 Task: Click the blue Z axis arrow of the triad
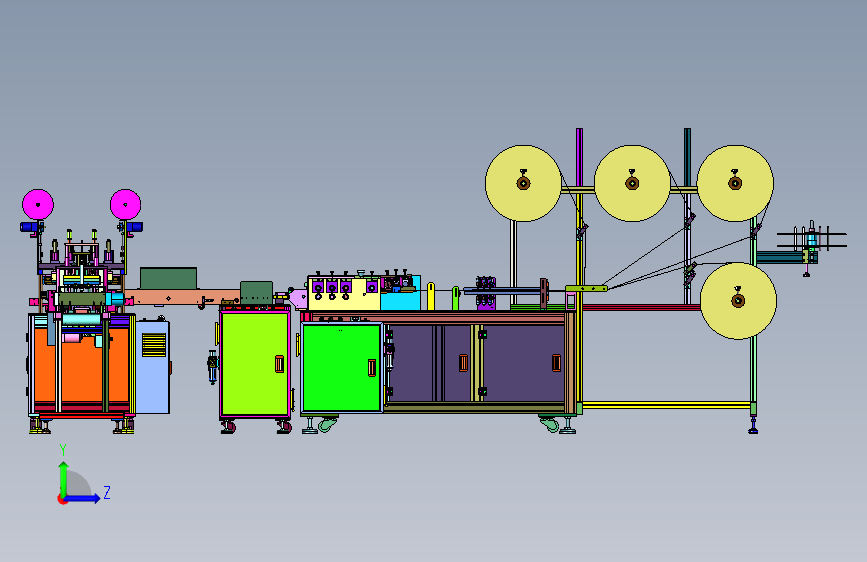click(x=83, y=498)
